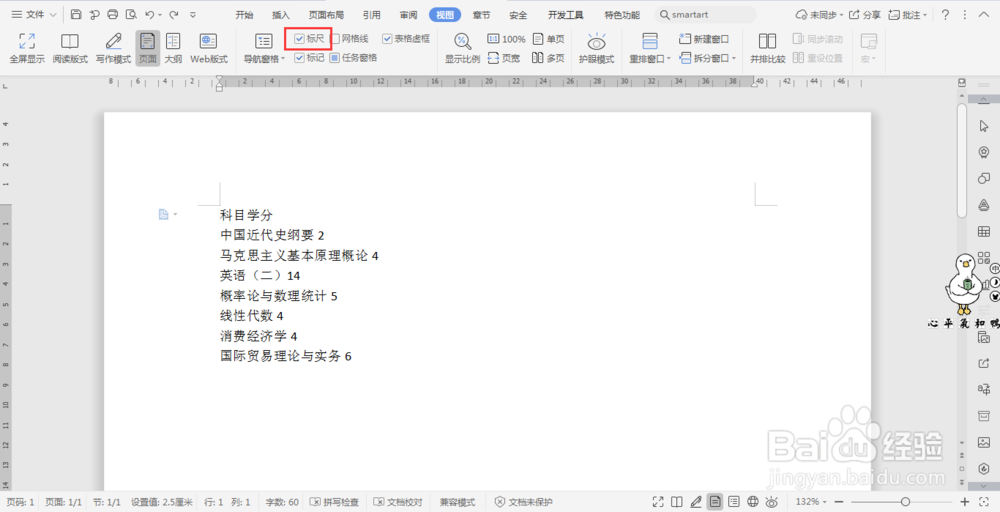Click the zoom slider handle

point(905,502)
